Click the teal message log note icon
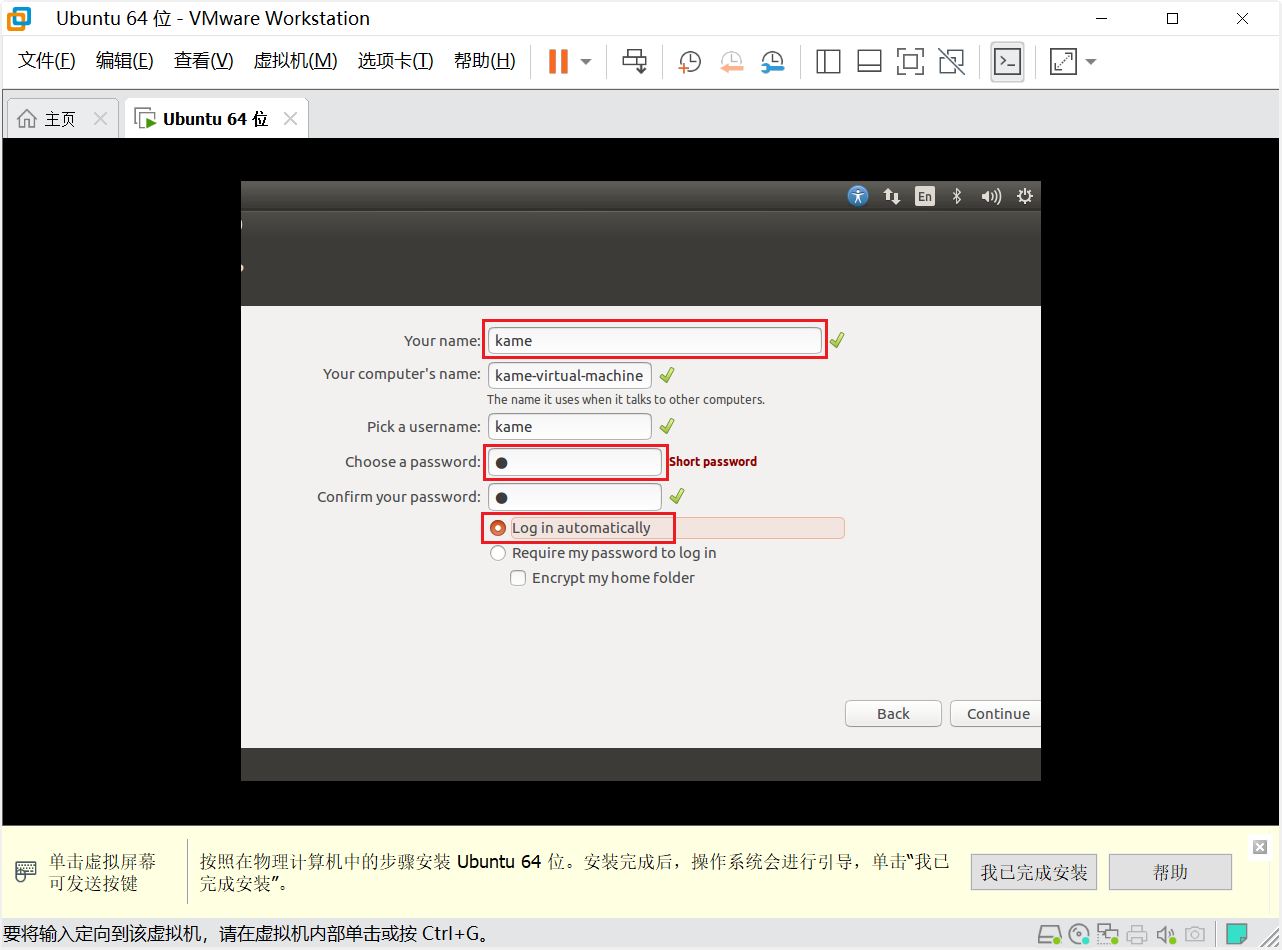Image resolution: width=1282 pixels, height=950 pixels. 1237,934
